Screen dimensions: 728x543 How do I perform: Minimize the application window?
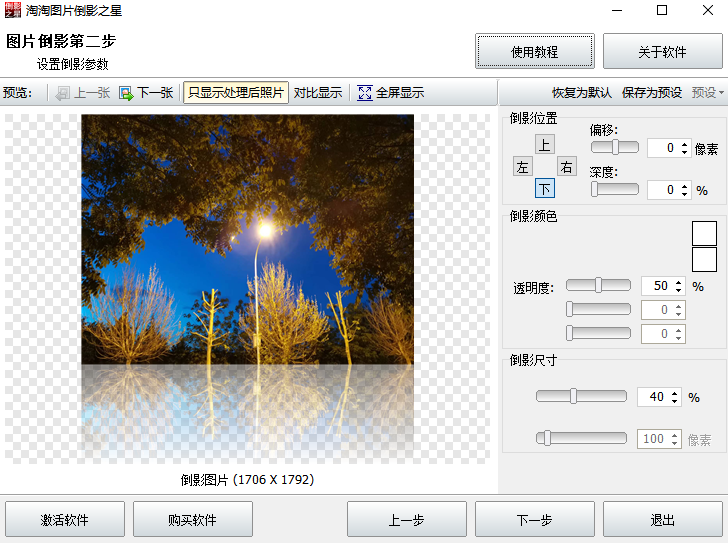tap(617, 10)
